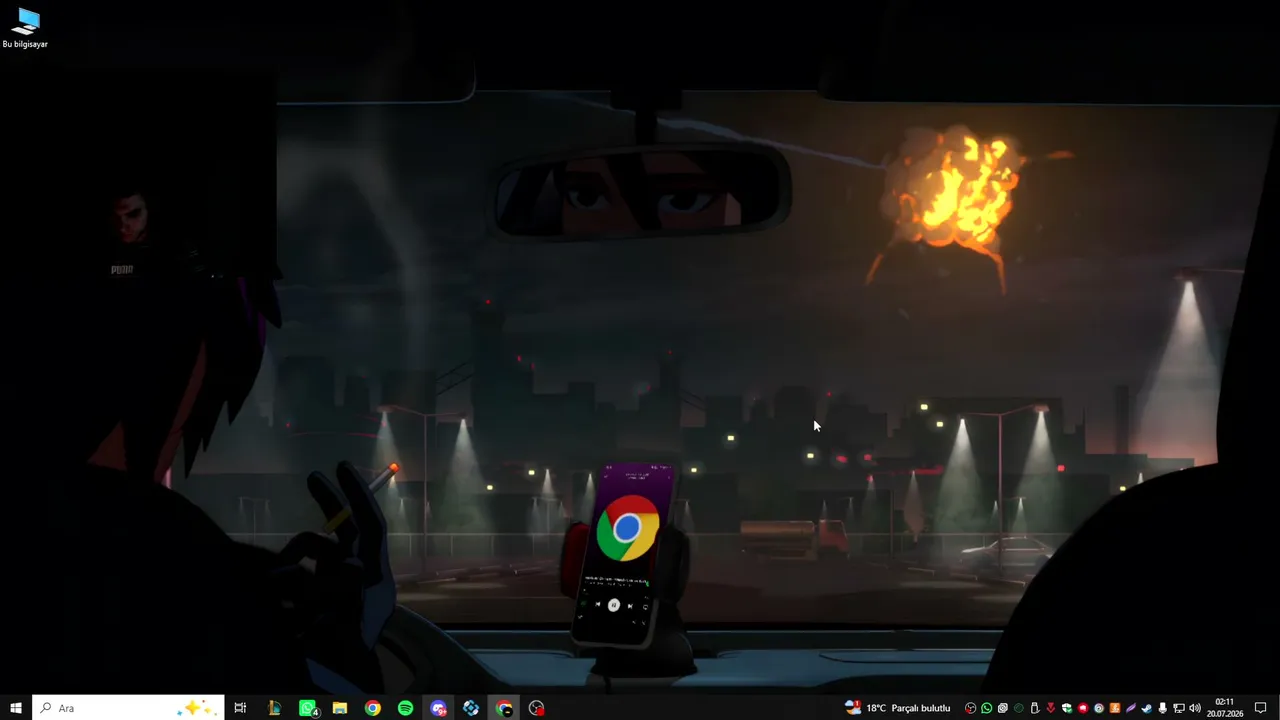Screen dimensions: 1280x720
Task: Open the OBS Studio taskbar icon
Action: [537, 708]
